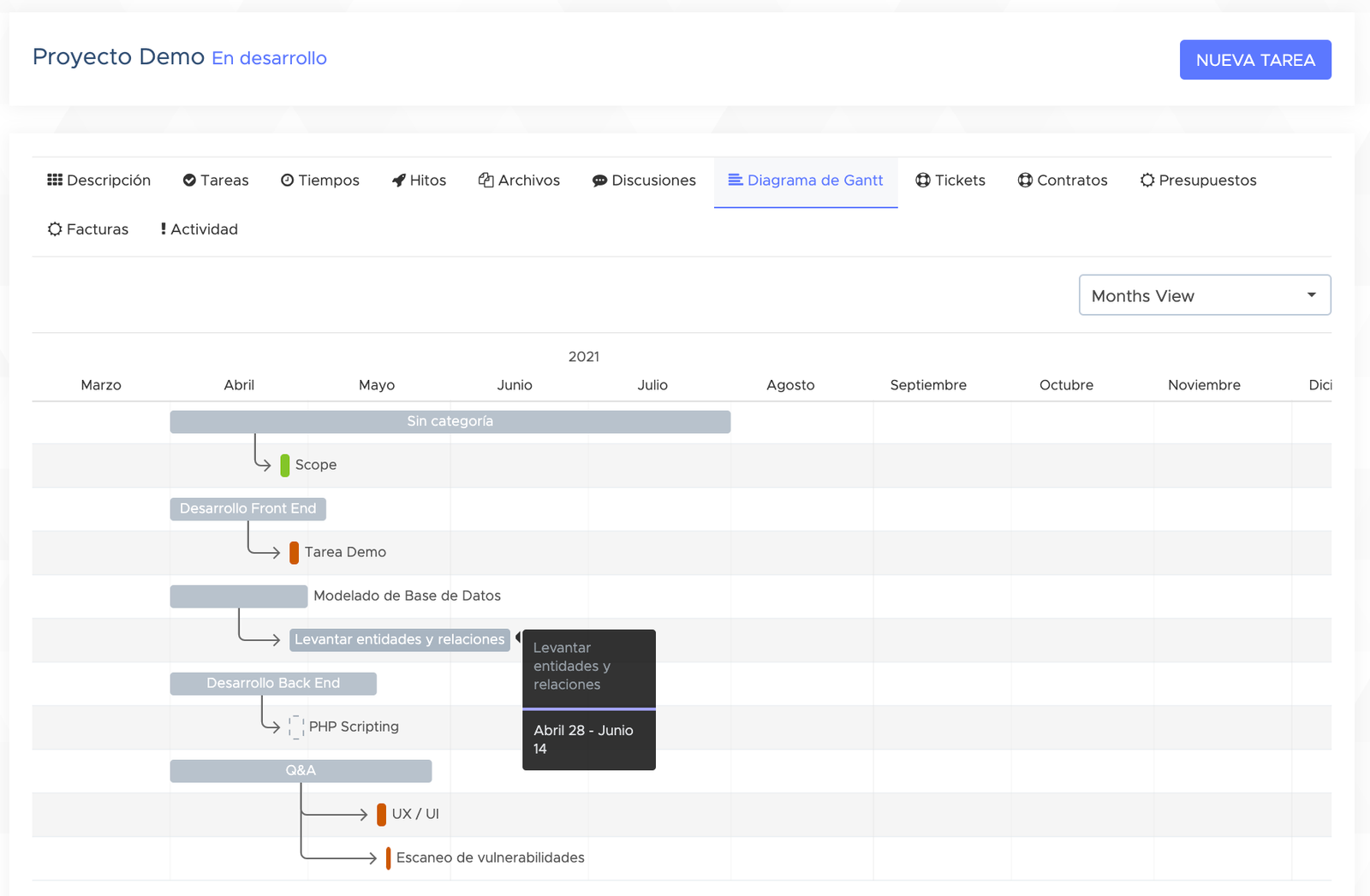Open the Tickets tab
The height and width of the screenshot is (896, 1370).
(950, 181)
